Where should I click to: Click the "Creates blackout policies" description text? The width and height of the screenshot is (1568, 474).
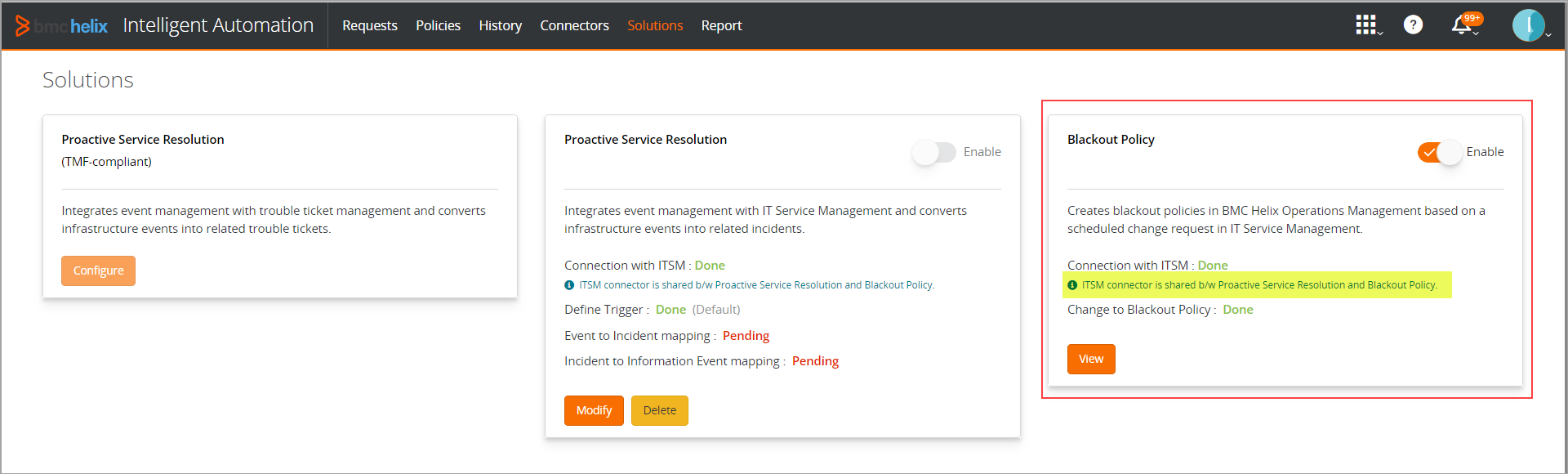[1276, 220]
